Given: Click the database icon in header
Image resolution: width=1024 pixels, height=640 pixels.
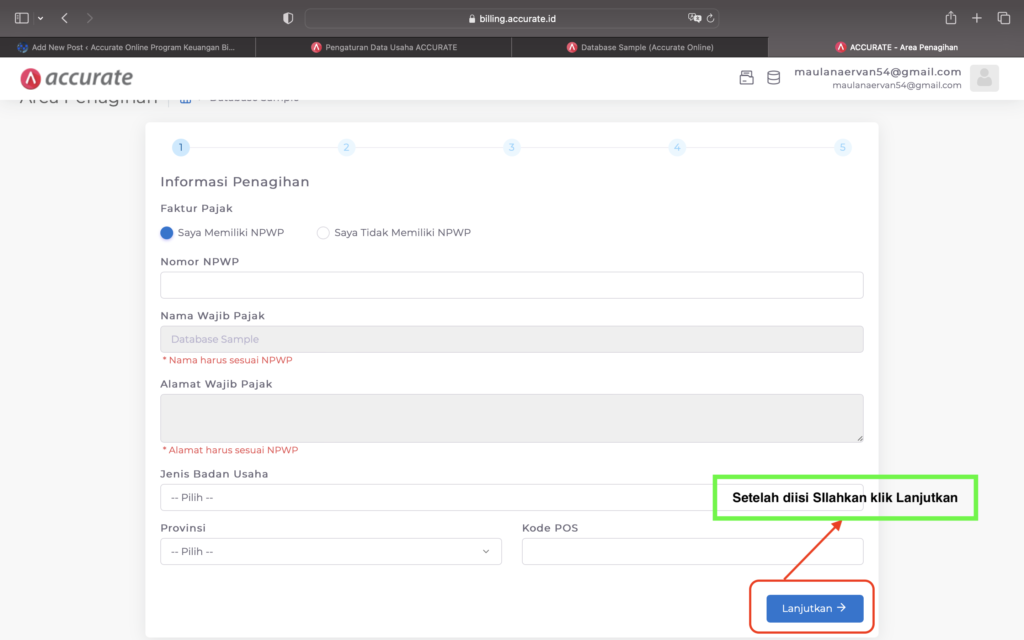Looking at the screenshot, I should (773, 78).
